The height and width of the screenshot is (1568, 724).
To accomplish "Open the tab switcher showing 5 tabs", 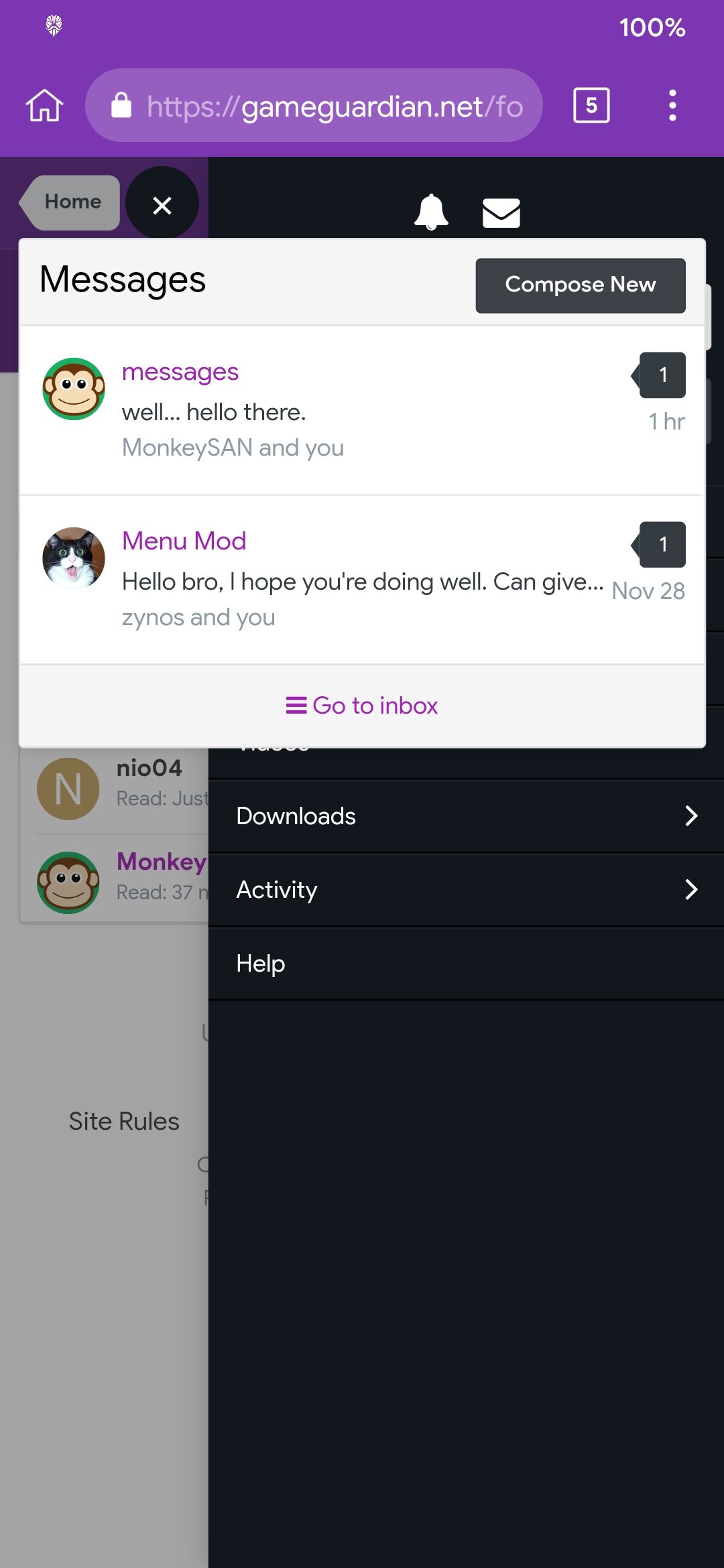I will click(591, 105).
